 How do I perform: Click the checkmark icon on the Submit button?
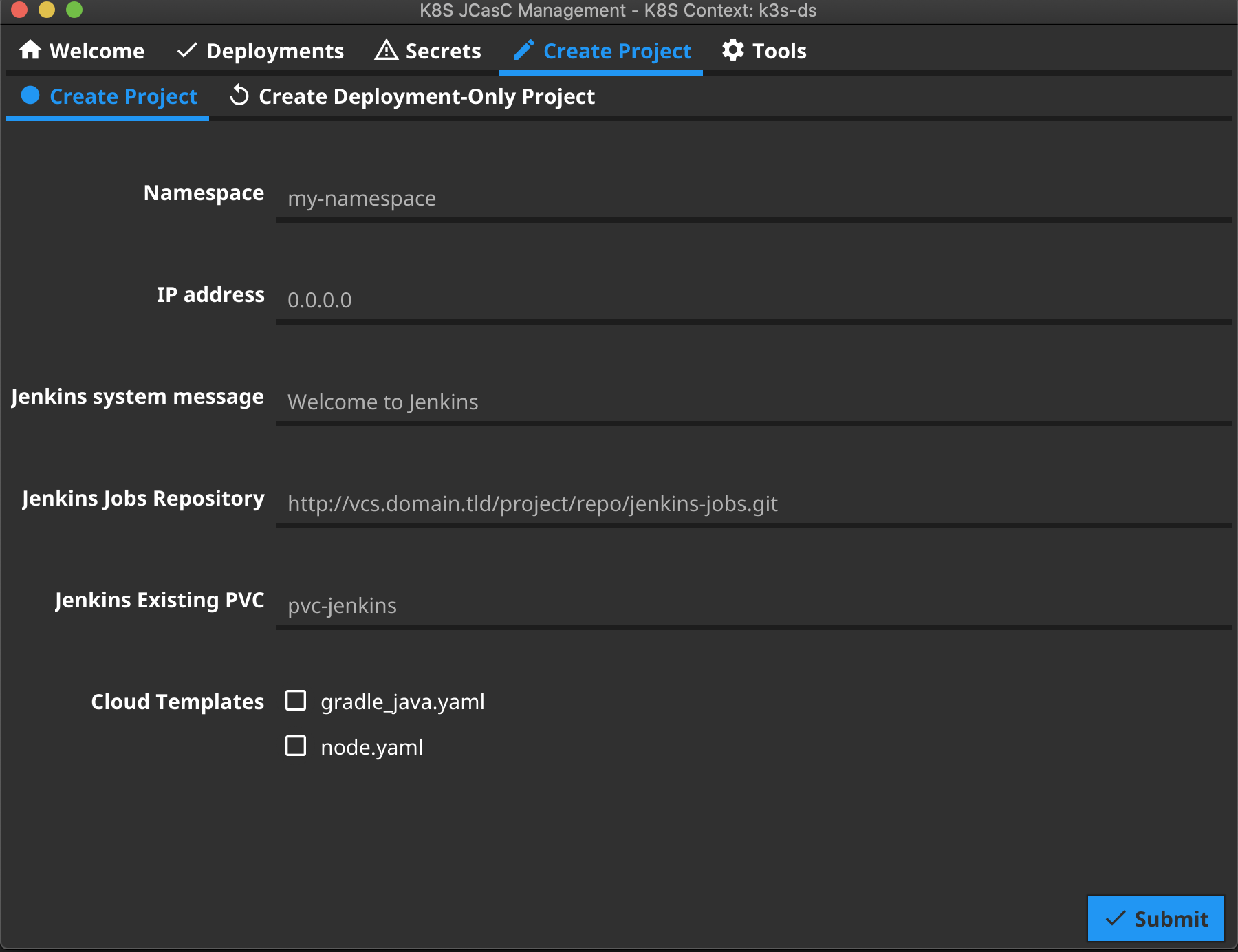1116,918
